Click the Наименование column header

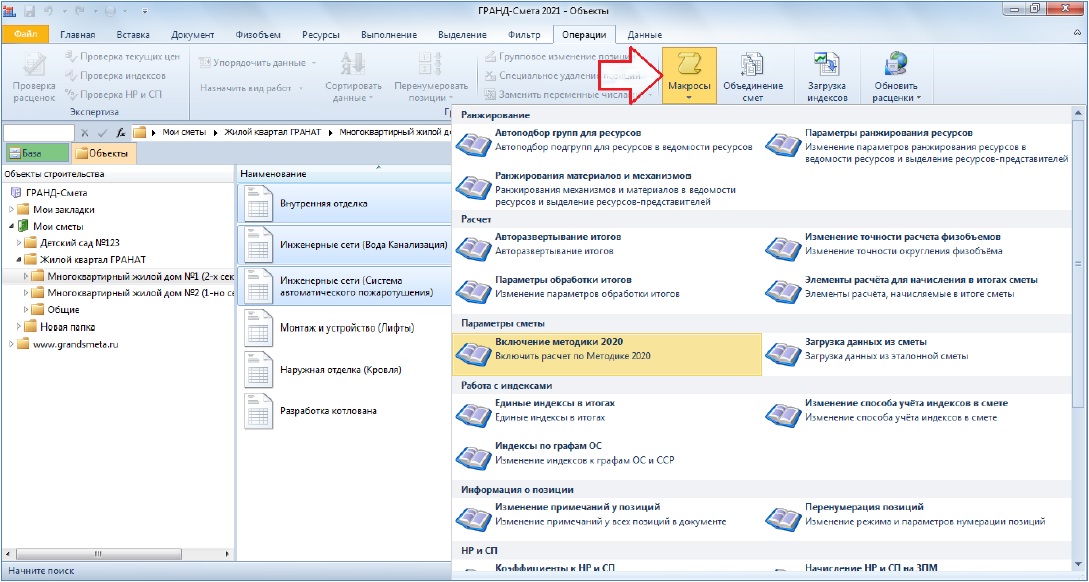point(344,174)
